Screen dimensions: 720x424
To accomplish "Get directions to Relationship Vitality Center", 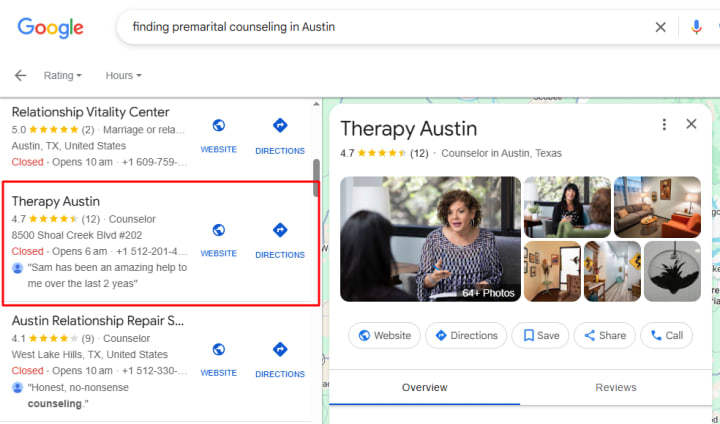I will [x=280, y=125].
